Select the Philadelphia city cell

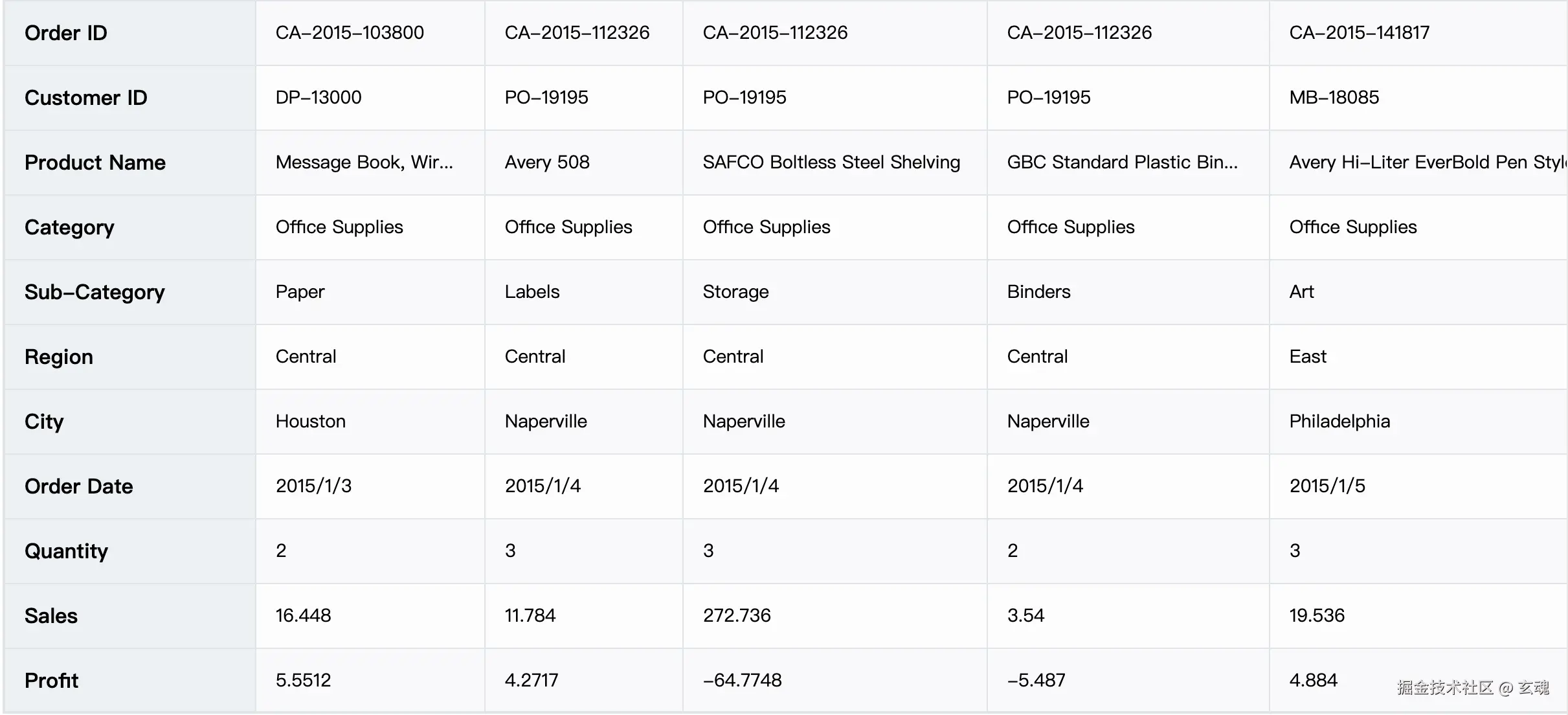(1339, 422)
